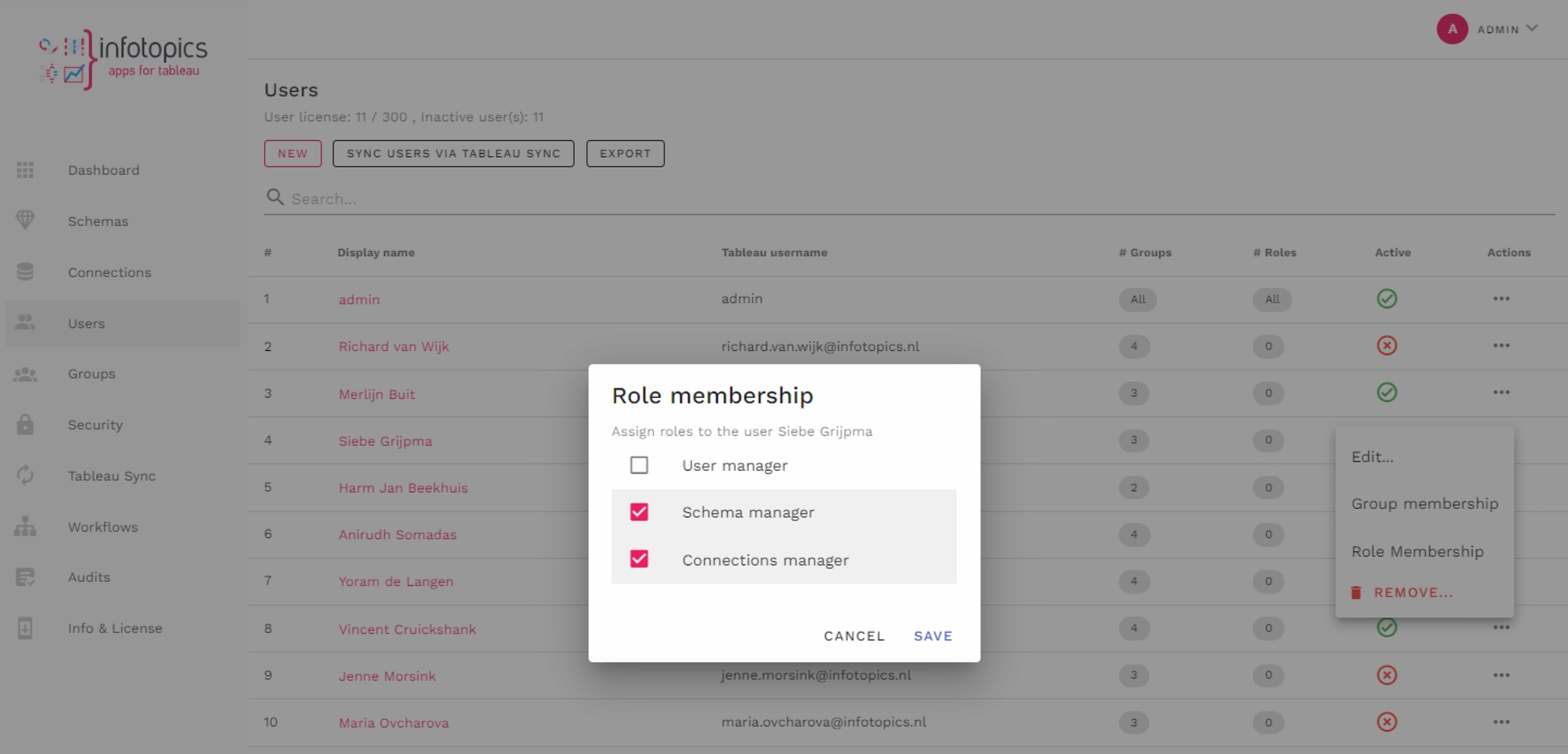Click the Dashboard grid icon in sidebar

(25, 170)
